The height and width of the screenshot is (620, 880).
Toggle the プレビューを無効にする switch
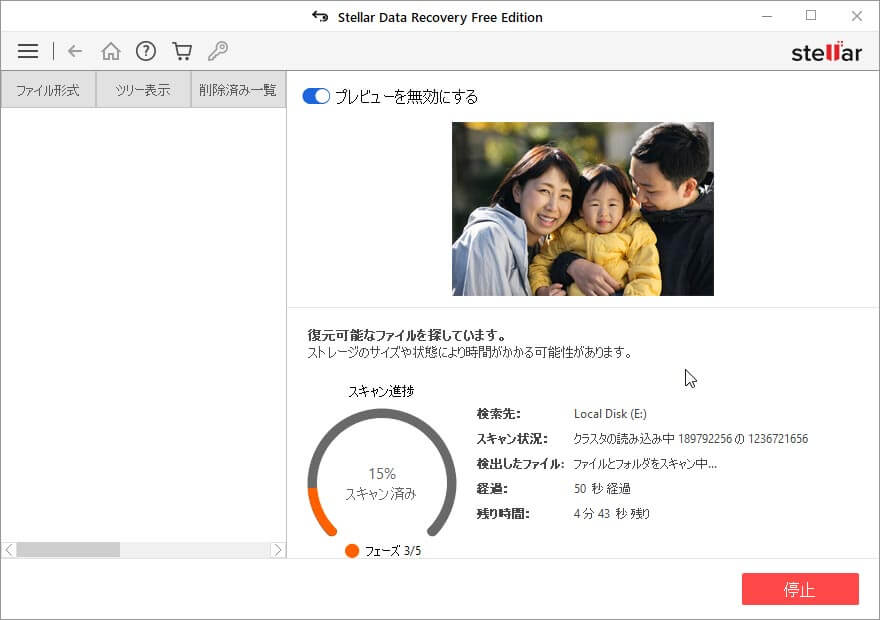click(316, 97)
